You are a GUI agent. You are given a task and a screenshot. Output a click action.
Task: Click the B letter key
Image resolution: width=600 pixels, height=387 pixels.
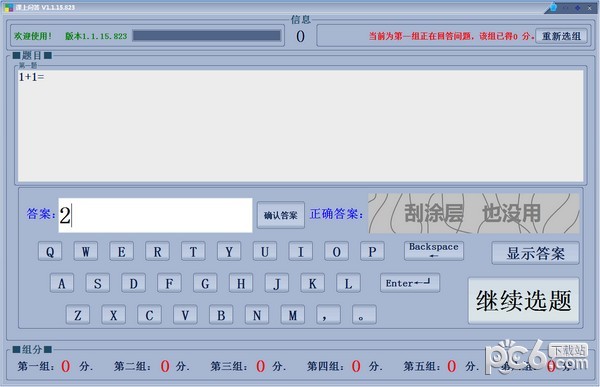click(x=221, y=315)
